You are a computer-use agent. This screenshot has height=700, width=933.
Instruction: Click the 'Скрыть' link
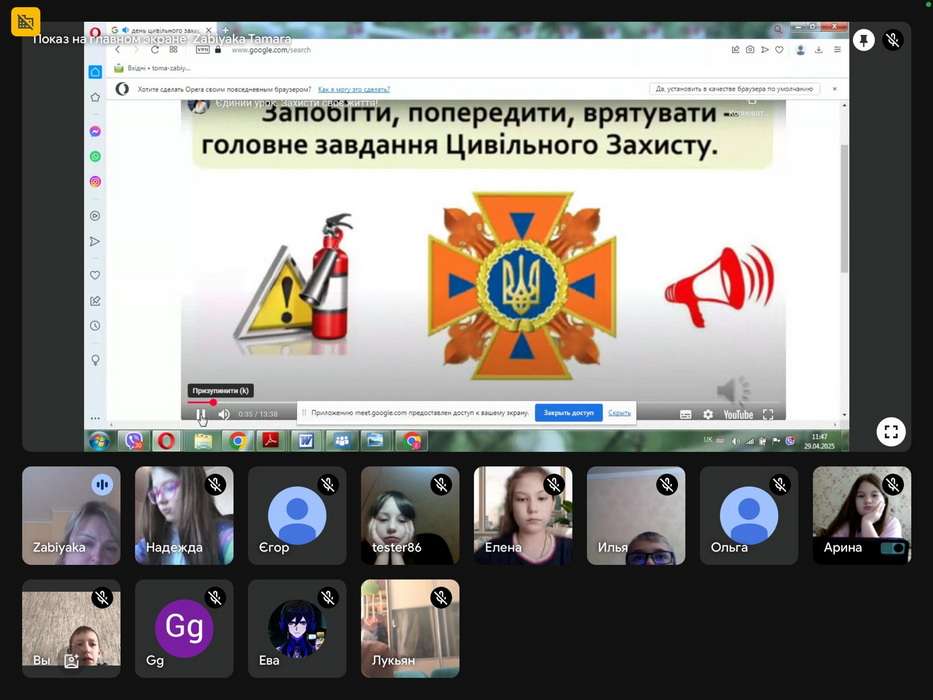pos(619,412)
